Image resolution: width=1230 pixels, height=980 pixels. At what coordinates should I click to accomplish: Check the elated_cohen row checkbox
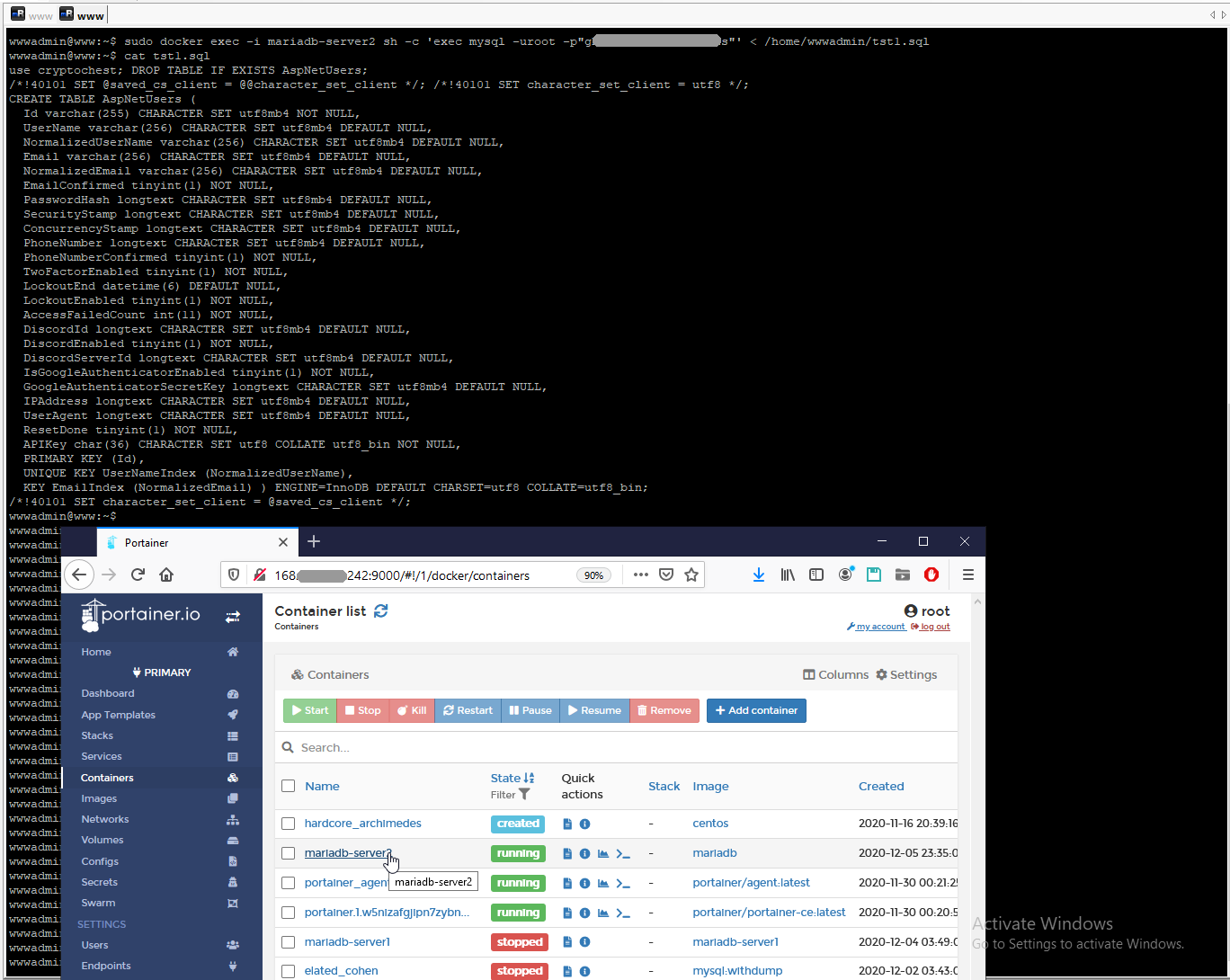click(289, 971)
